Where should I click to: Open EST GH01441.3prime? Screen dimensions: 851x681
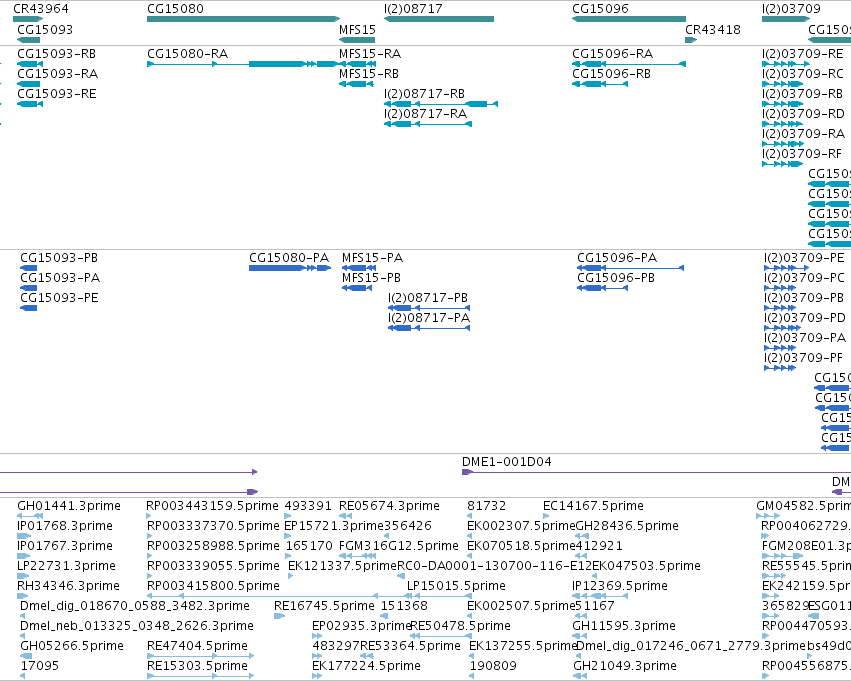30,515
